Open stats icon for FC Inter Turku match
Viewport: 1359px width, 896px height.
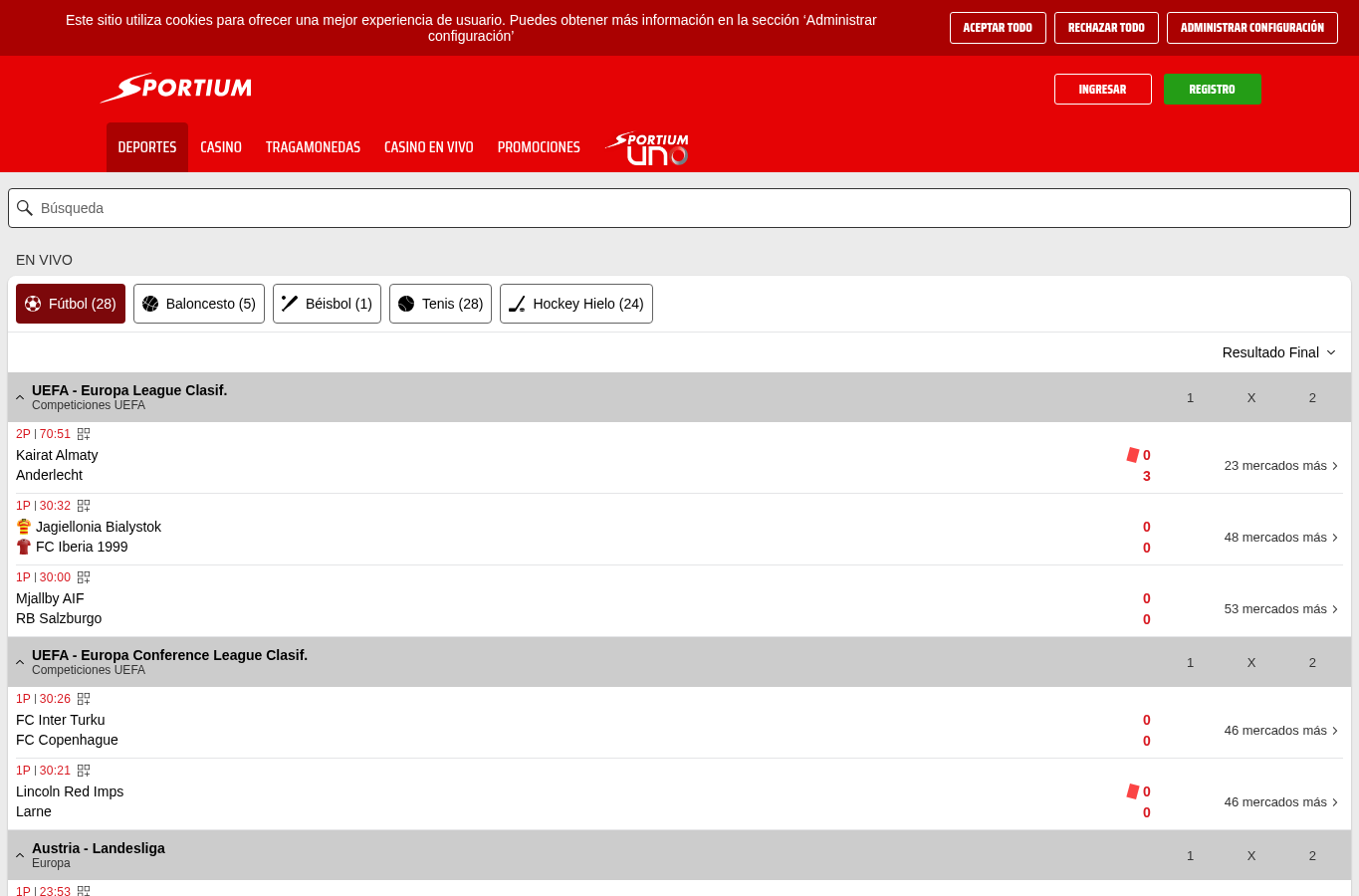click(x=84, y=699)
